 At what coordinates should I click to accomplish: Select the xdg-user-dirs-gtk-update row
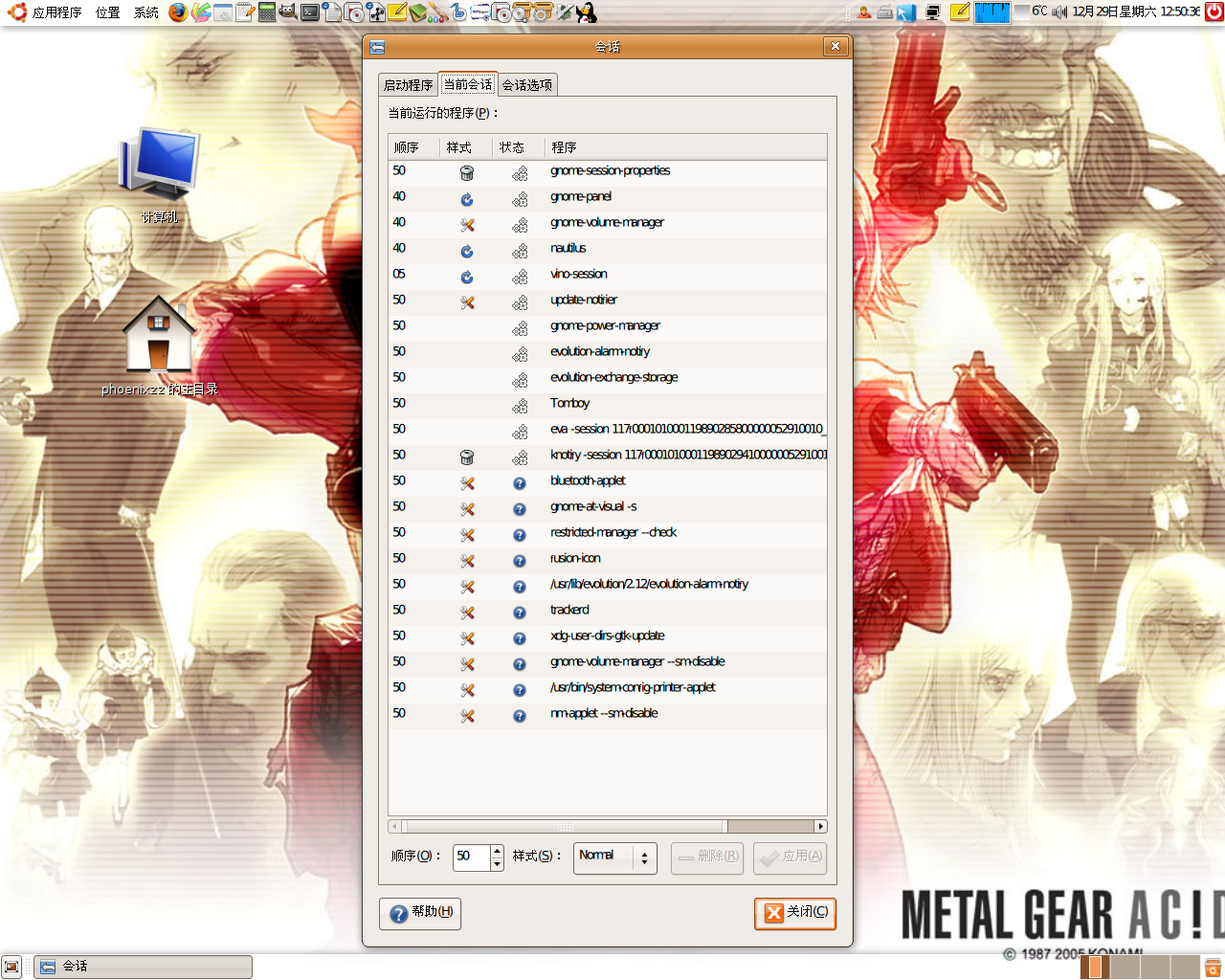pos(608,636)
